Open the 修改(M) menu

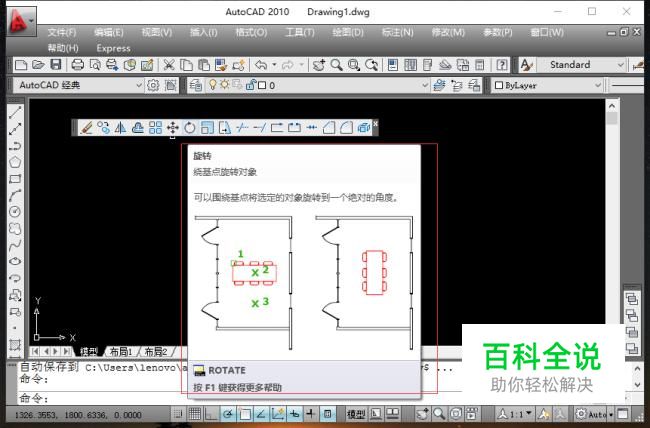pos(448,32)
